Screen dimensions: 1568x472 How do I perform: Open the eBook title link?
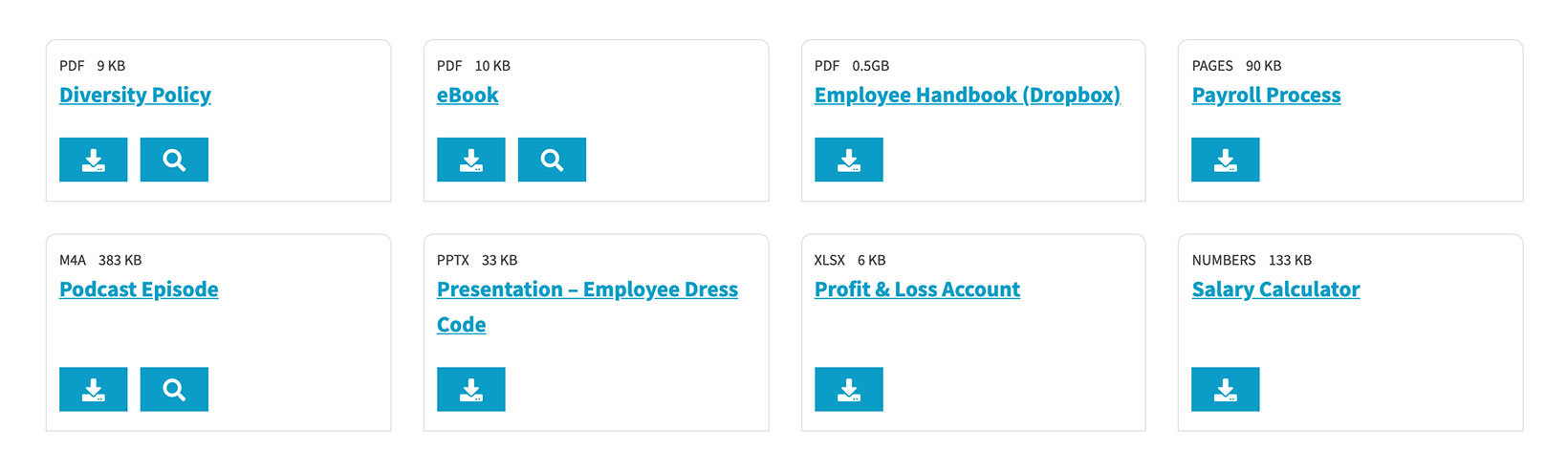pos(468,96)
